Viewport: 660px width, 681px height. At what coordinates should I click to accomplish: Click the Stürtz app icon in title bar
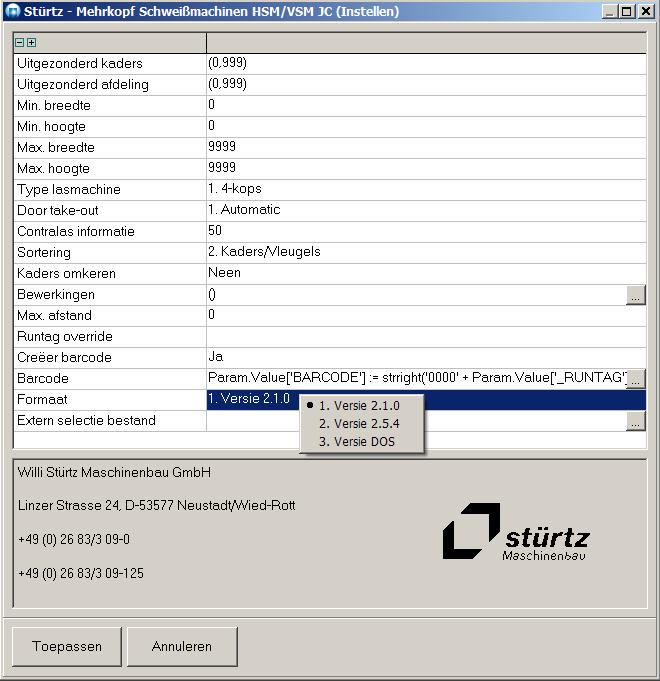pyautogui.click(x=13, y=11)
